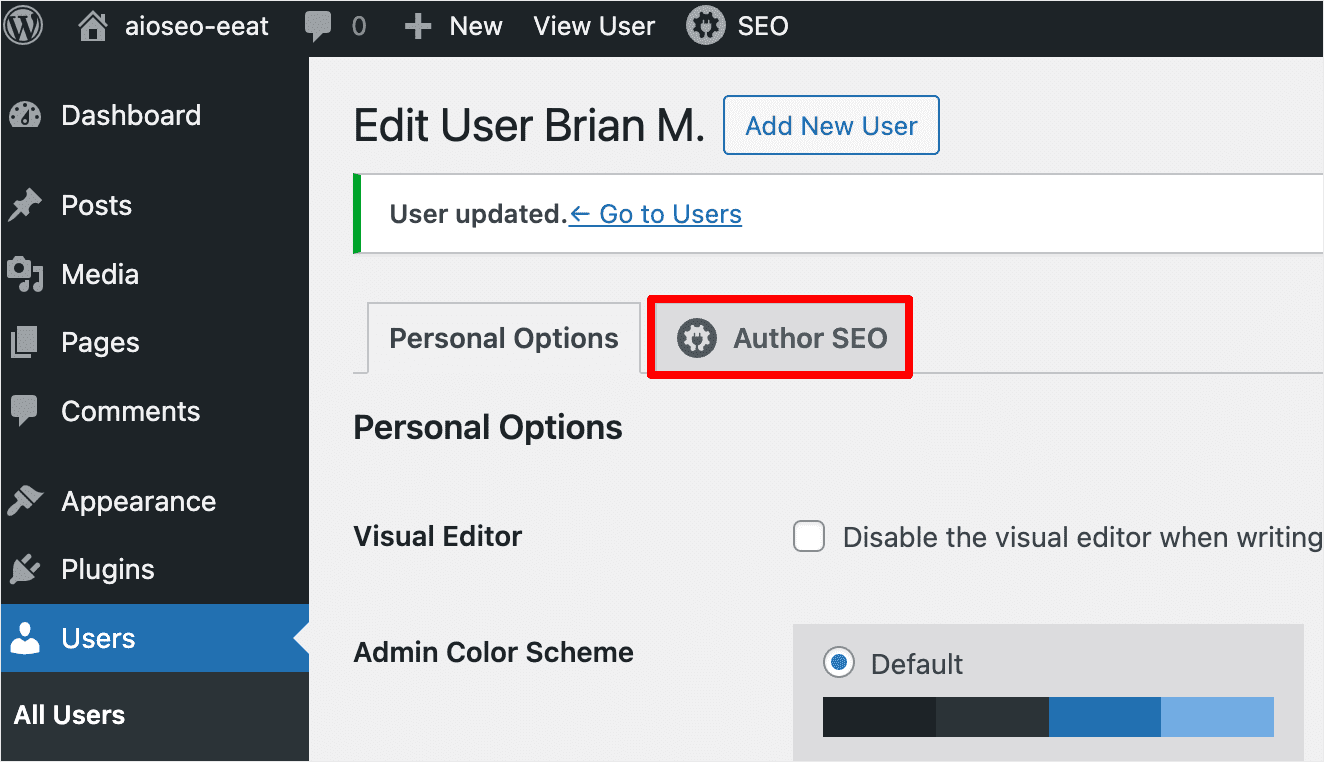Click the Posts pushpin icon
1324x762 pixels.
click(25, 205)
